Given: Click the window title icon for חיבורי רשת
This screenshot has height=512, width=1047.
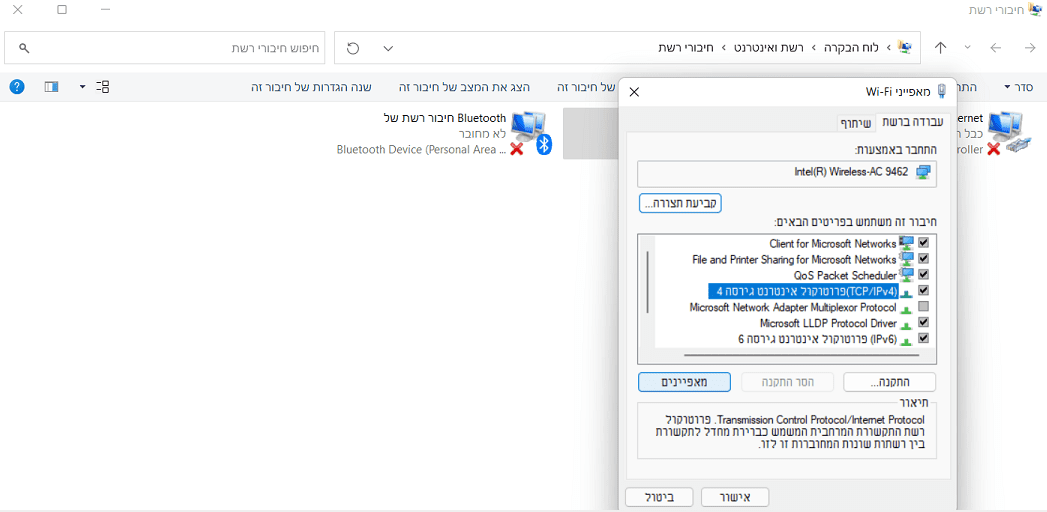Looking at the screenshot, I should [1036, 9].
